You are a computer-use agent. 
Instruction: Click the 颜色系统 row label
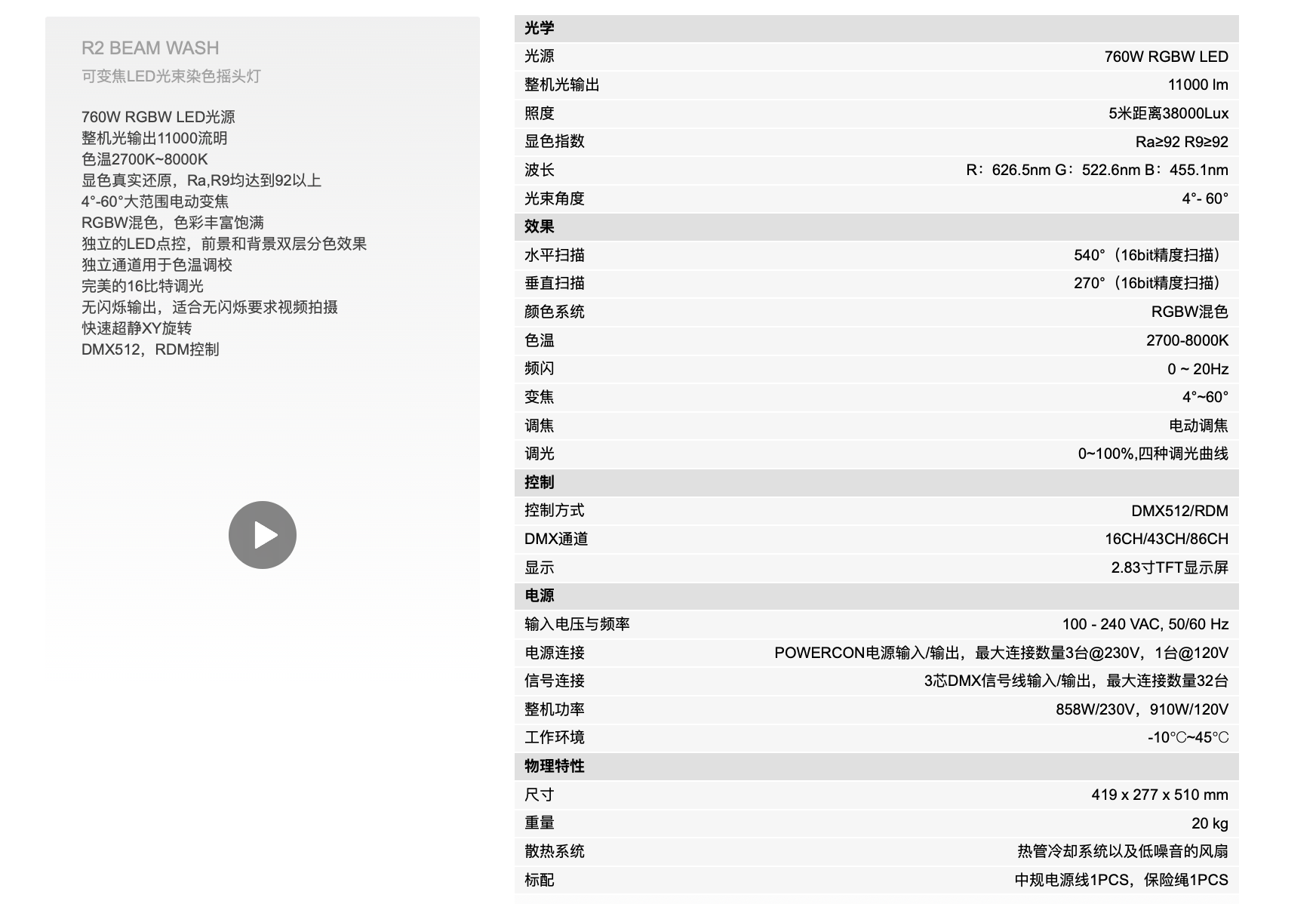pos(555,312)
